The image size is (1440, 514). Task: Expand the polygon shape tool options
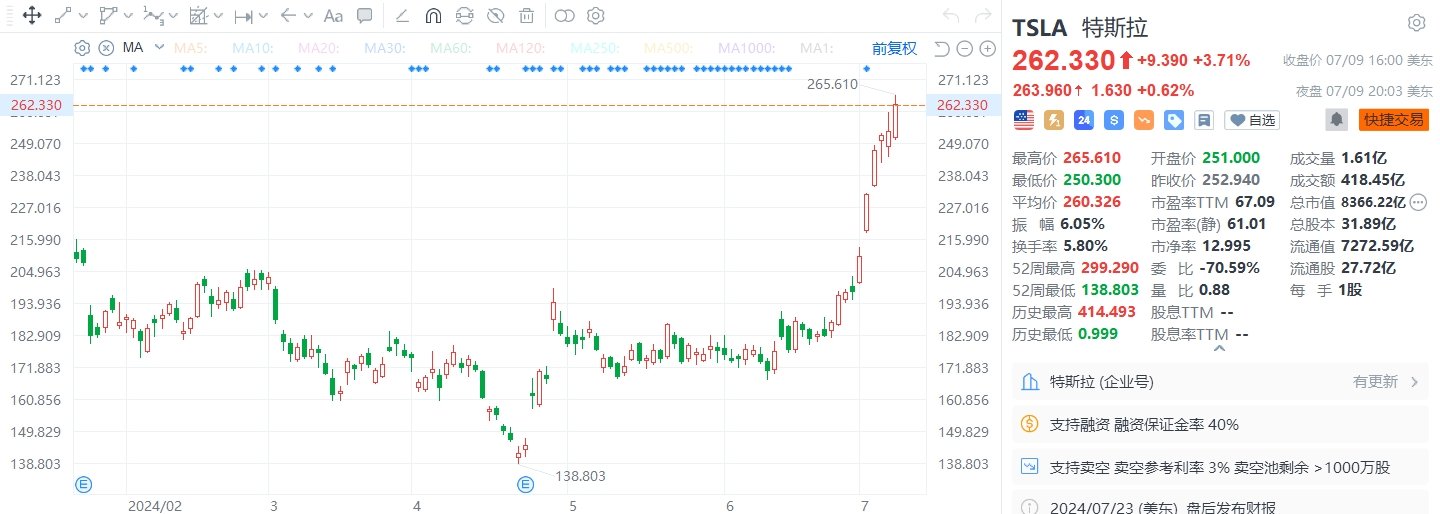(x=127, y=16)
